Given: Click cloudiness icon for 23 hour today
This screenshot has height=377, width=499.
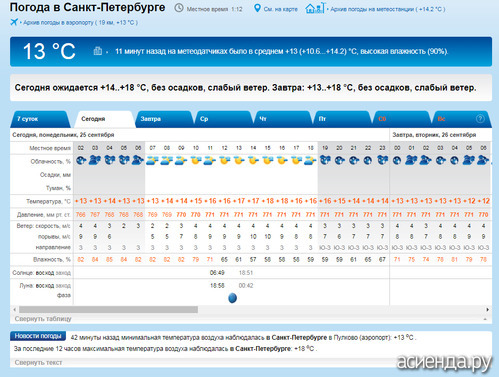Looking at the screenshot, I should pos(382,161).
